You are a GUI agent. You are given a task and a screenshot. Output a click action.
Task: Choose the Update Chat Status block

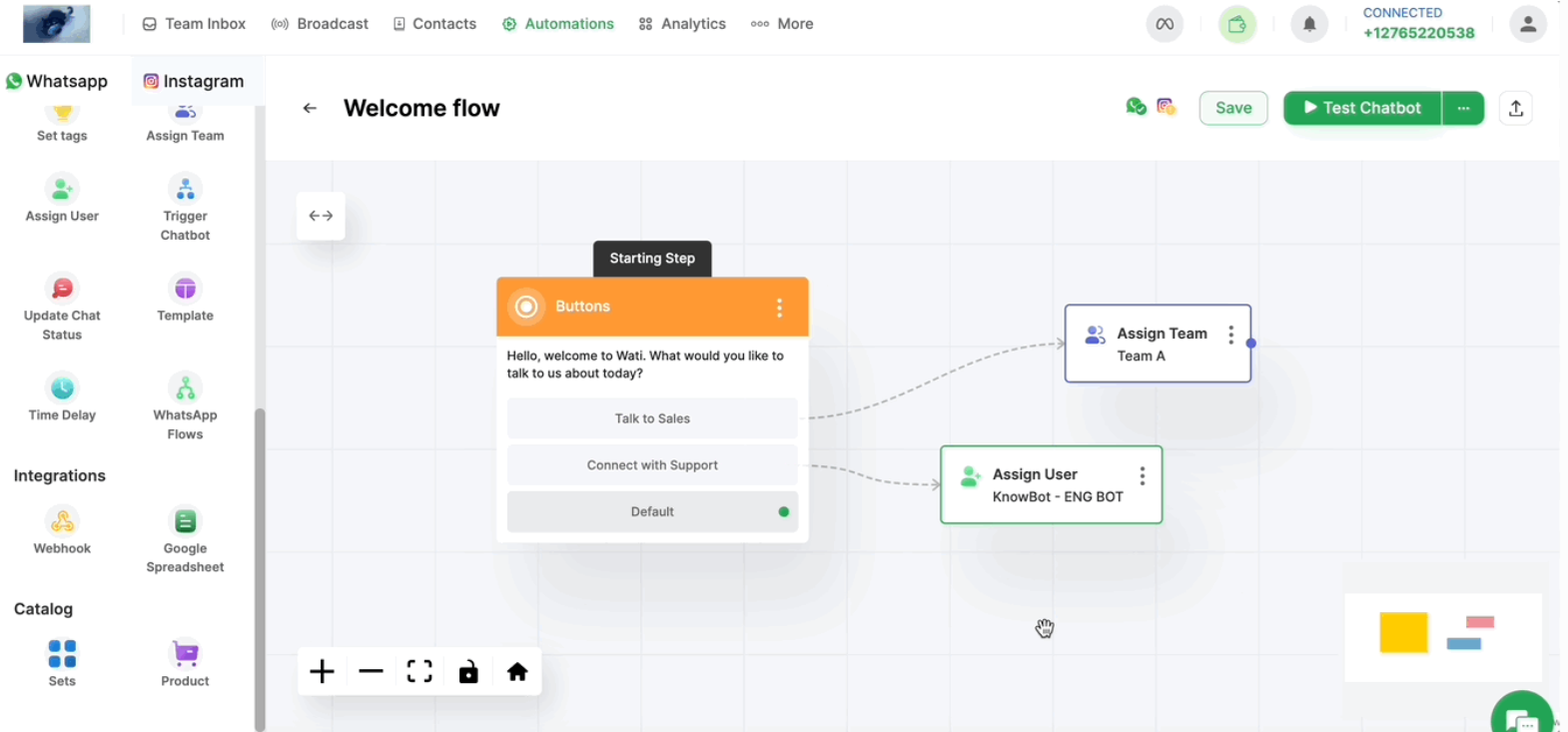point(62,308)
